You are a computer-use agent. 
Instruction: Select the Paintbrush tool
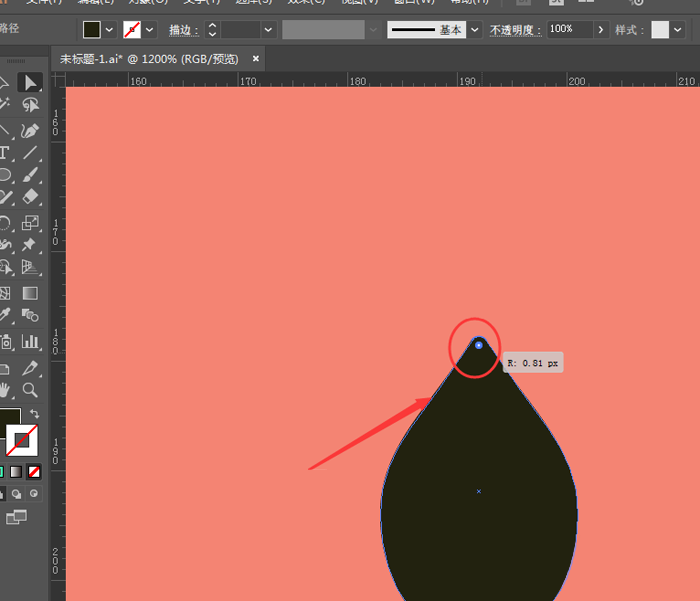click(30, 176)
